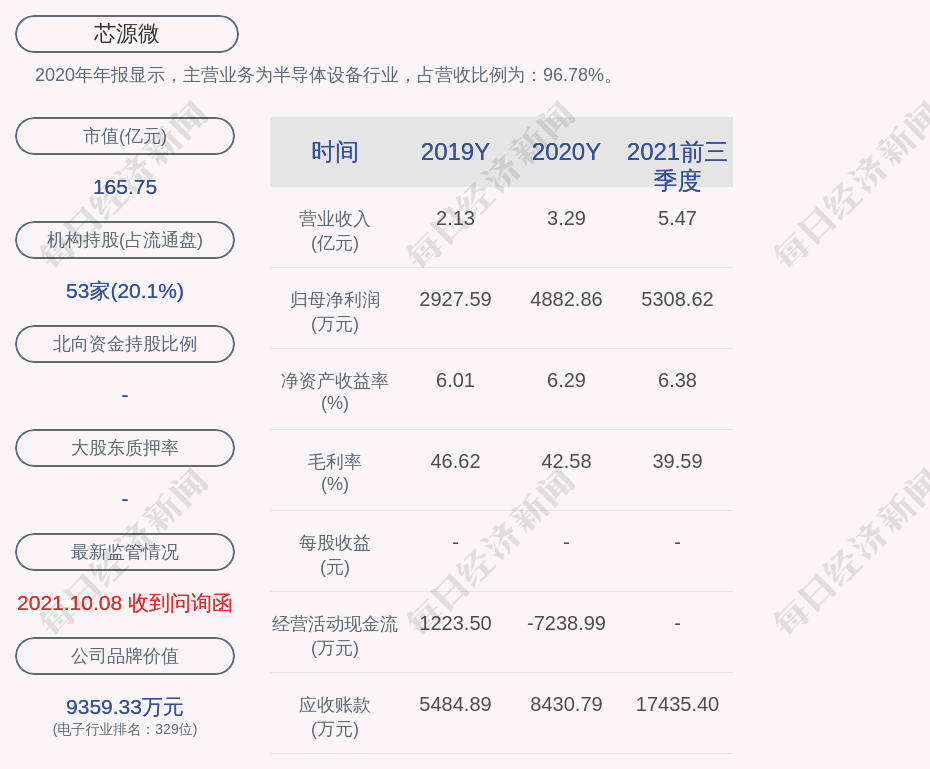
Task: Click the 电子行业排名：329位 note
Action: tap(125, 729)
